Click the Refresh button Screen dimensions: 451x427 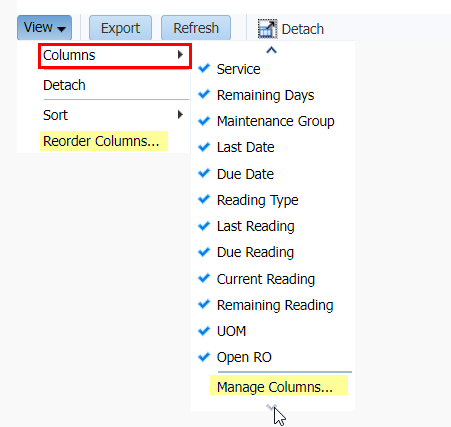click(196, 28)
